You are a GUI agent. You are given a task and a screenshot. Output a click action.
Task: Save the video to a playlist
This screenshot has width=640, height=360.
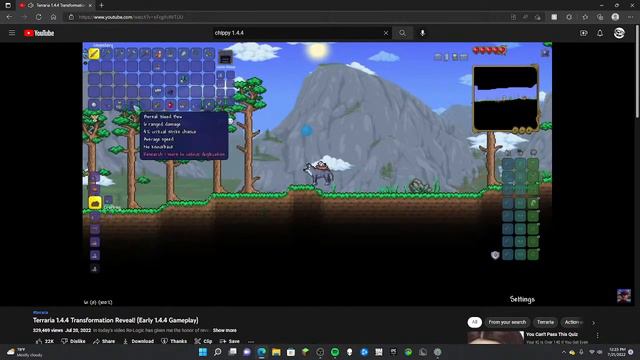tap(229, 341)
